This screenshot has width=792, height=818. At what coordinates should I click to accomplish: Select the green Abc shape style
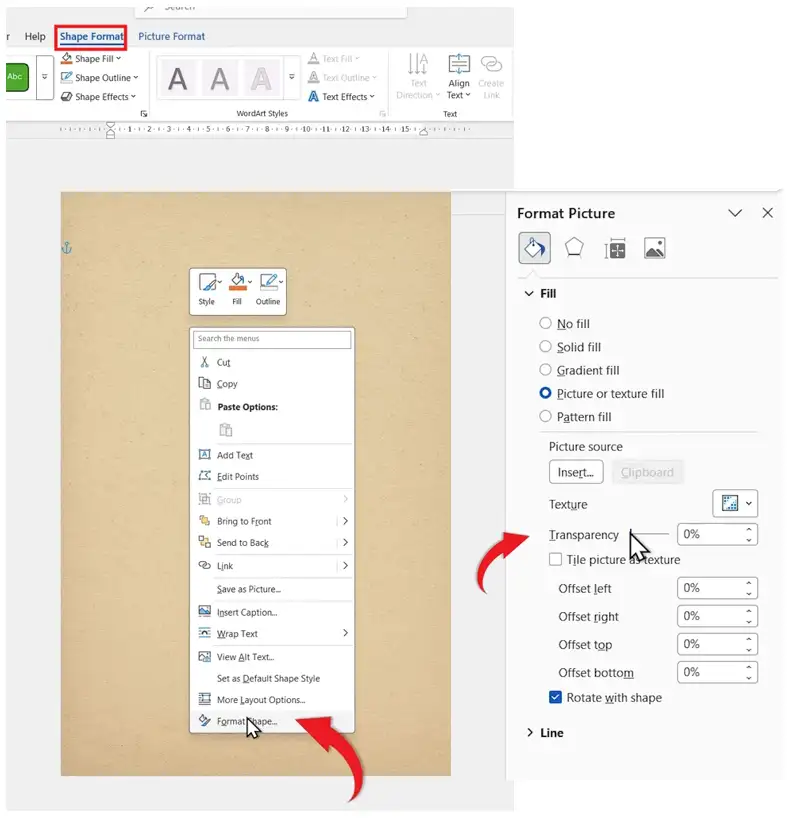point(17,77)
